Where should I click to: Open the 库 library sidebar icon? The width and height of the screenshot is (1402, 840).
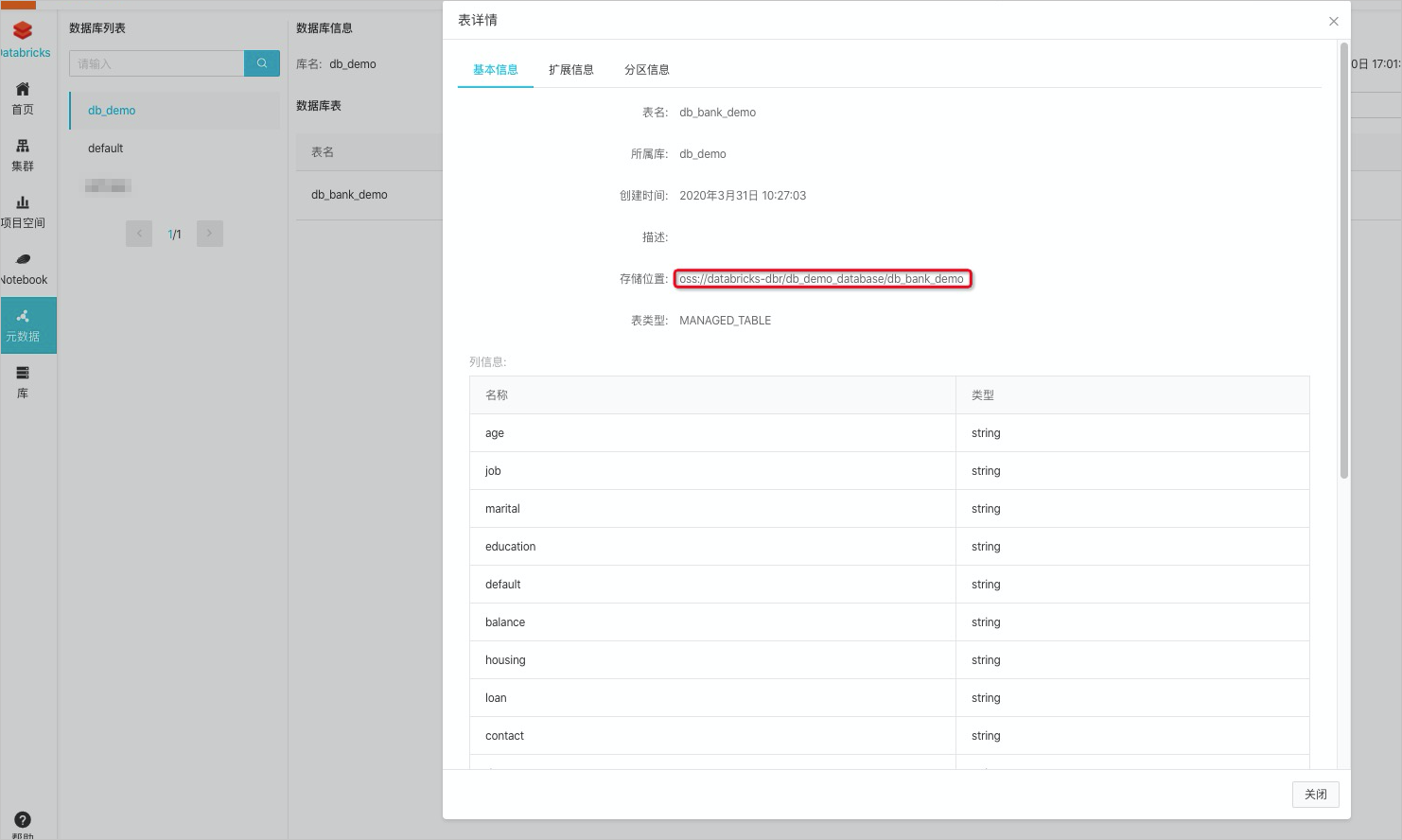pos(23,373)
